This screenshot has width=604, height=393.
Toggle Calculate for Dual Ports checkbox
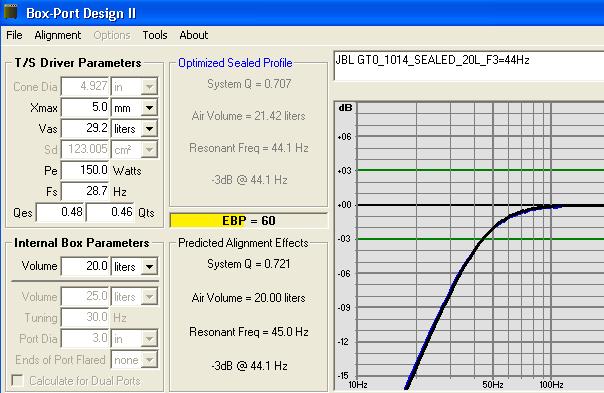[17, 381]
